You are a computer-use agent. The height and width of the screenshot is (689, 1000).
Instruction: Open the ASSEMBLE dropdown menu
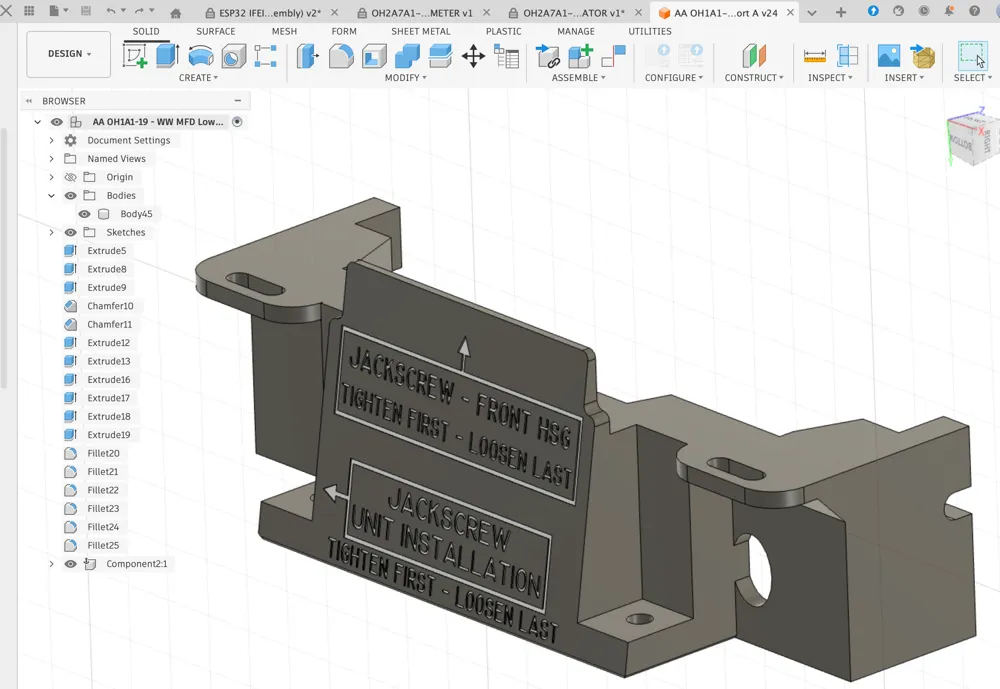(x=578, y=78)
